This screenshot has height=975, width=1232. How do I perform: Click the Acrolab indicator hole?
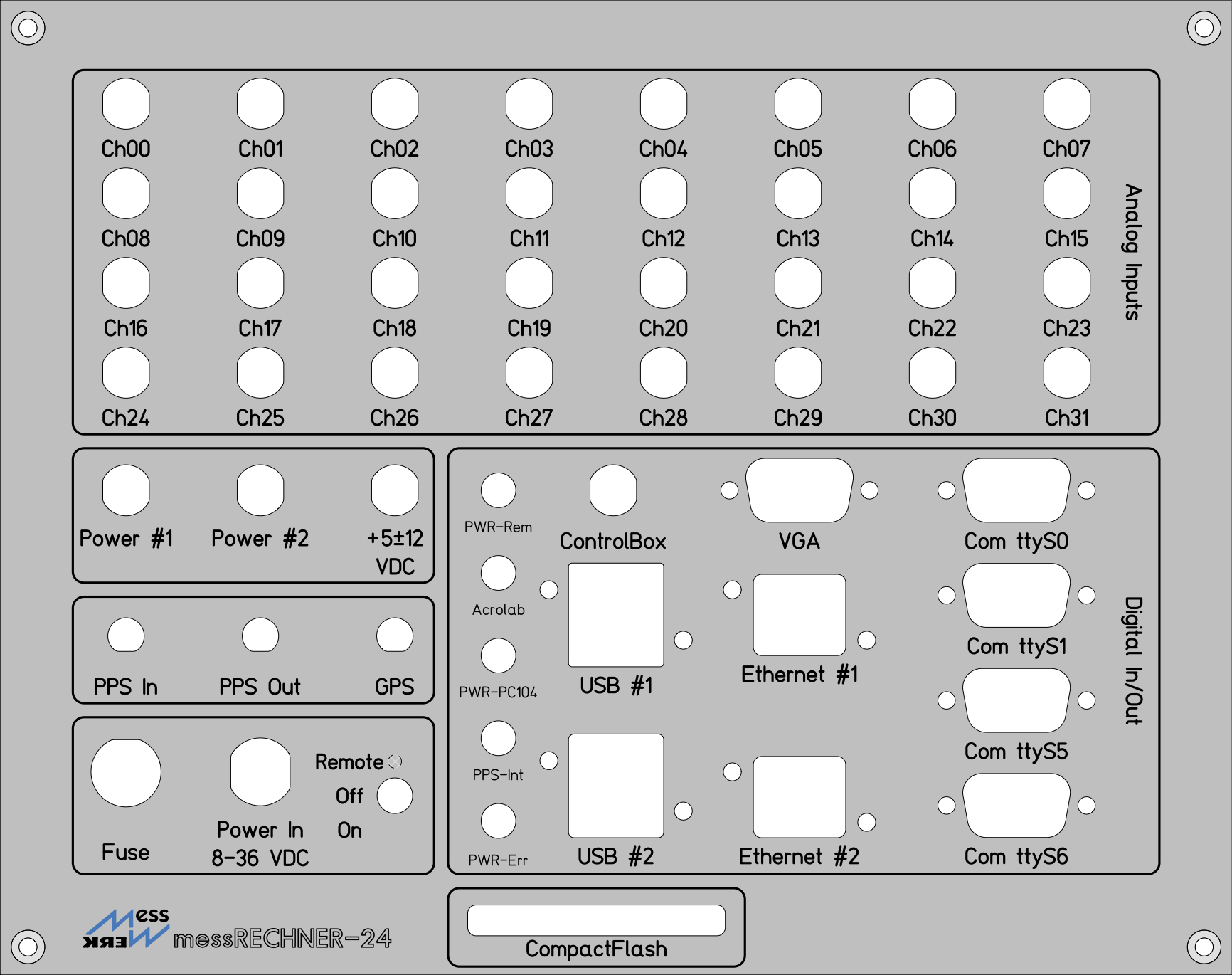(498, 573)
